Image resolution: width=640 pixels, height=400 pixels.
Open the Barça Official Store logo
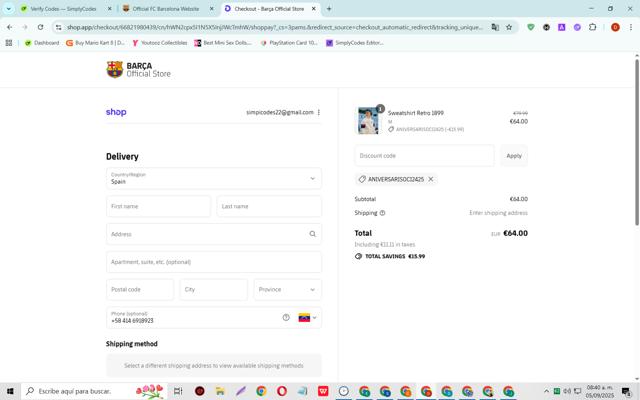click(x=138, y=70)
